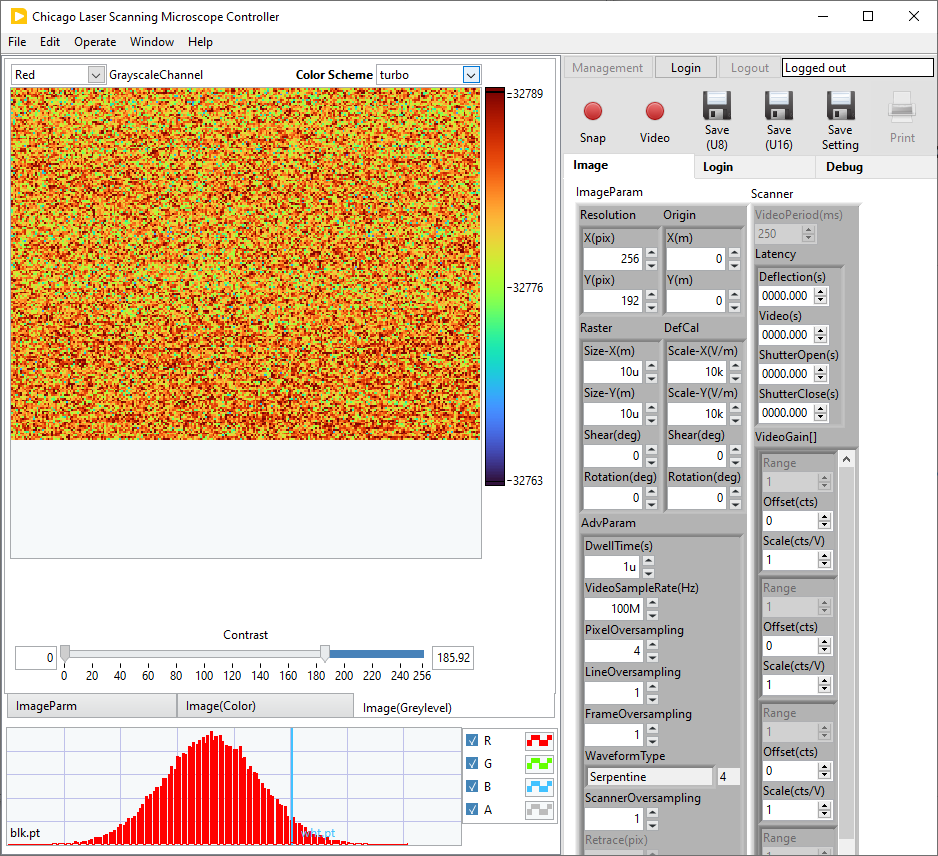Click the Contrast slider upper thumb
Screen dimensions: 938x856
(325, 653)
